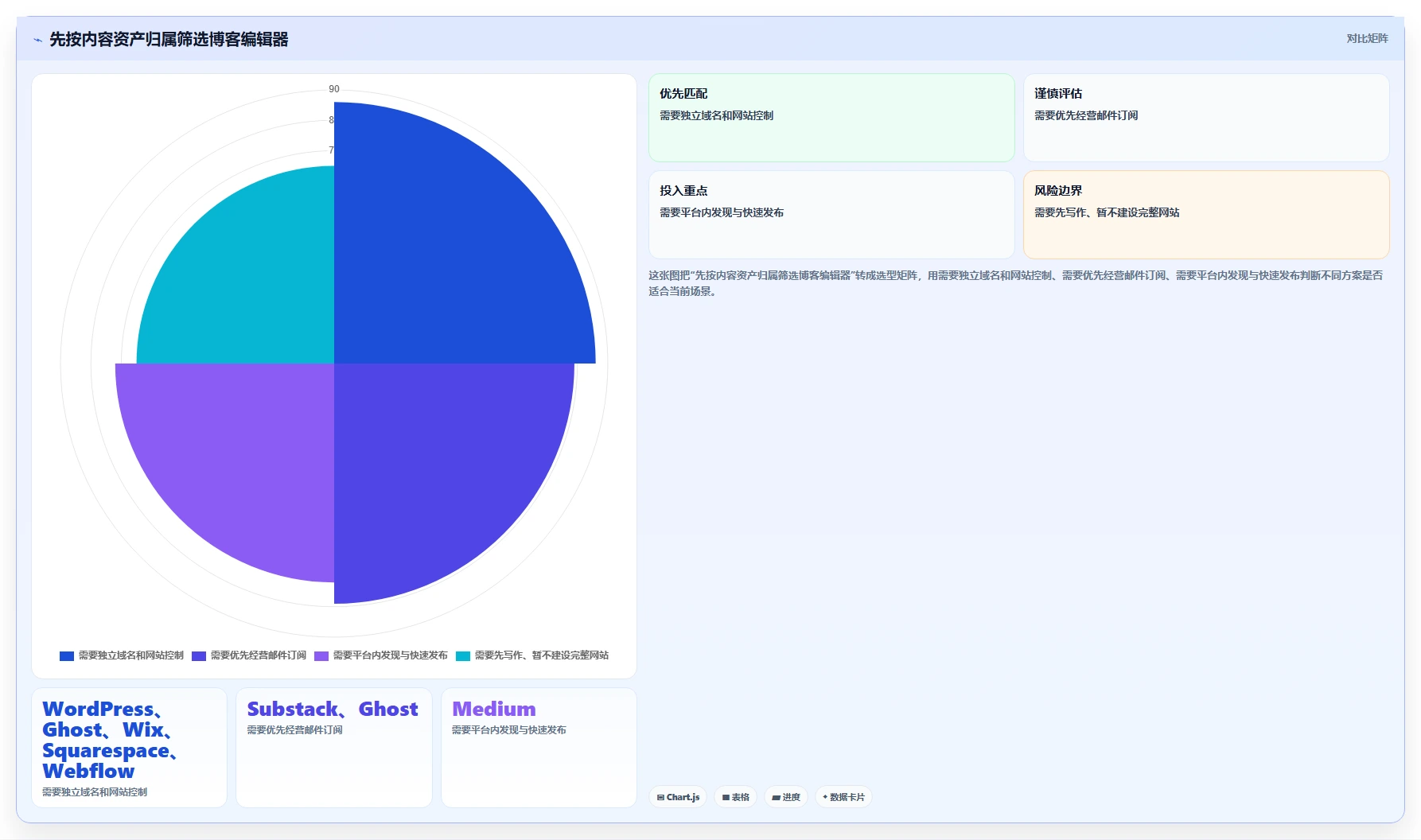The image size is (1421, 840).
Task: Open the 风险边界 card
Action: (1206, 215)
